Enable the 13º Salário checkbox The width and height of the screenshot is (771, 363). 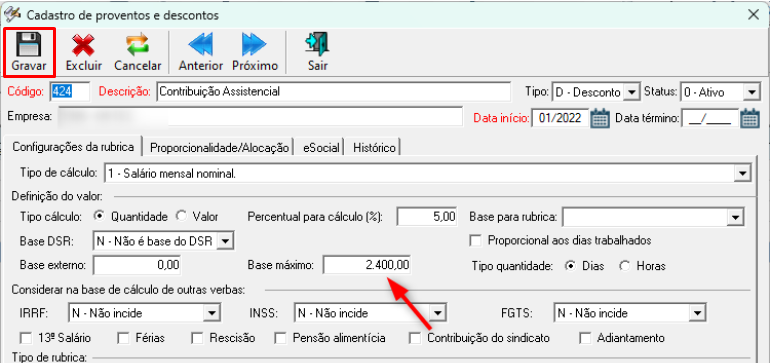(x=26, y=338)
